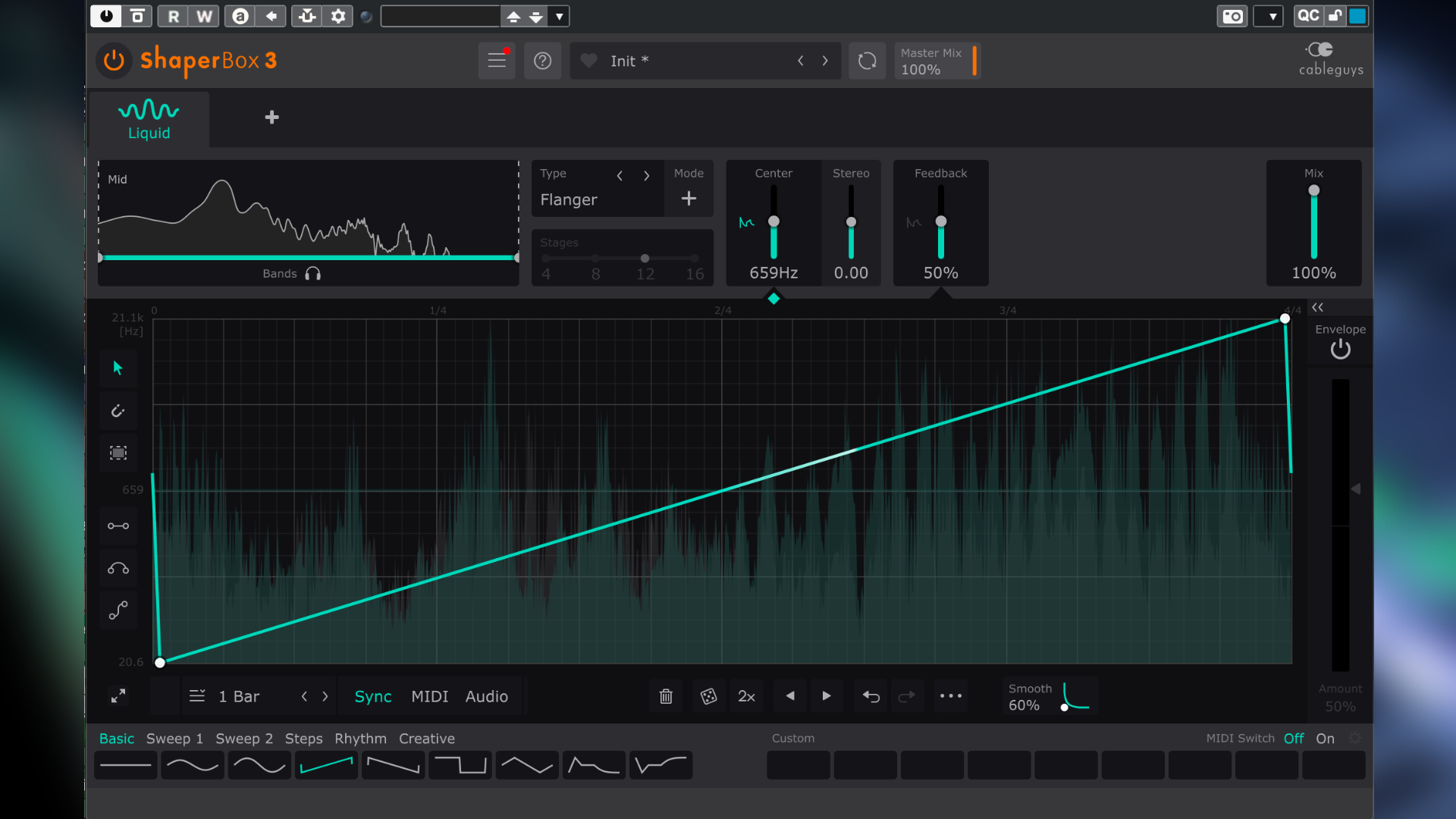Collapse the envelope panel with double chevron
This screenshot has width=1456, height=819.
(1318, 307)
